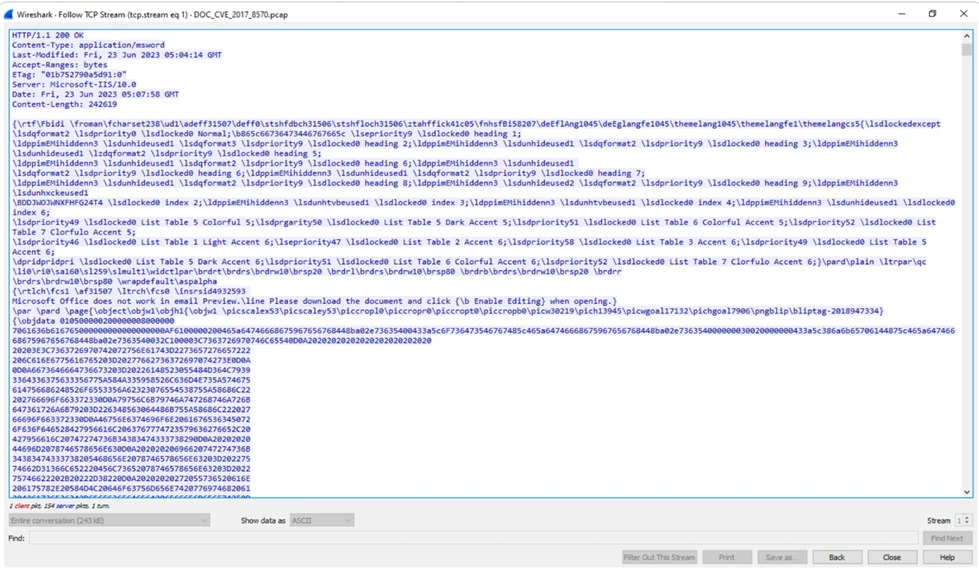Image resolution: width=979 pixels, height=571 pixels.
Task: Click the hex line starting '61475668'
Action: (131, 389)
